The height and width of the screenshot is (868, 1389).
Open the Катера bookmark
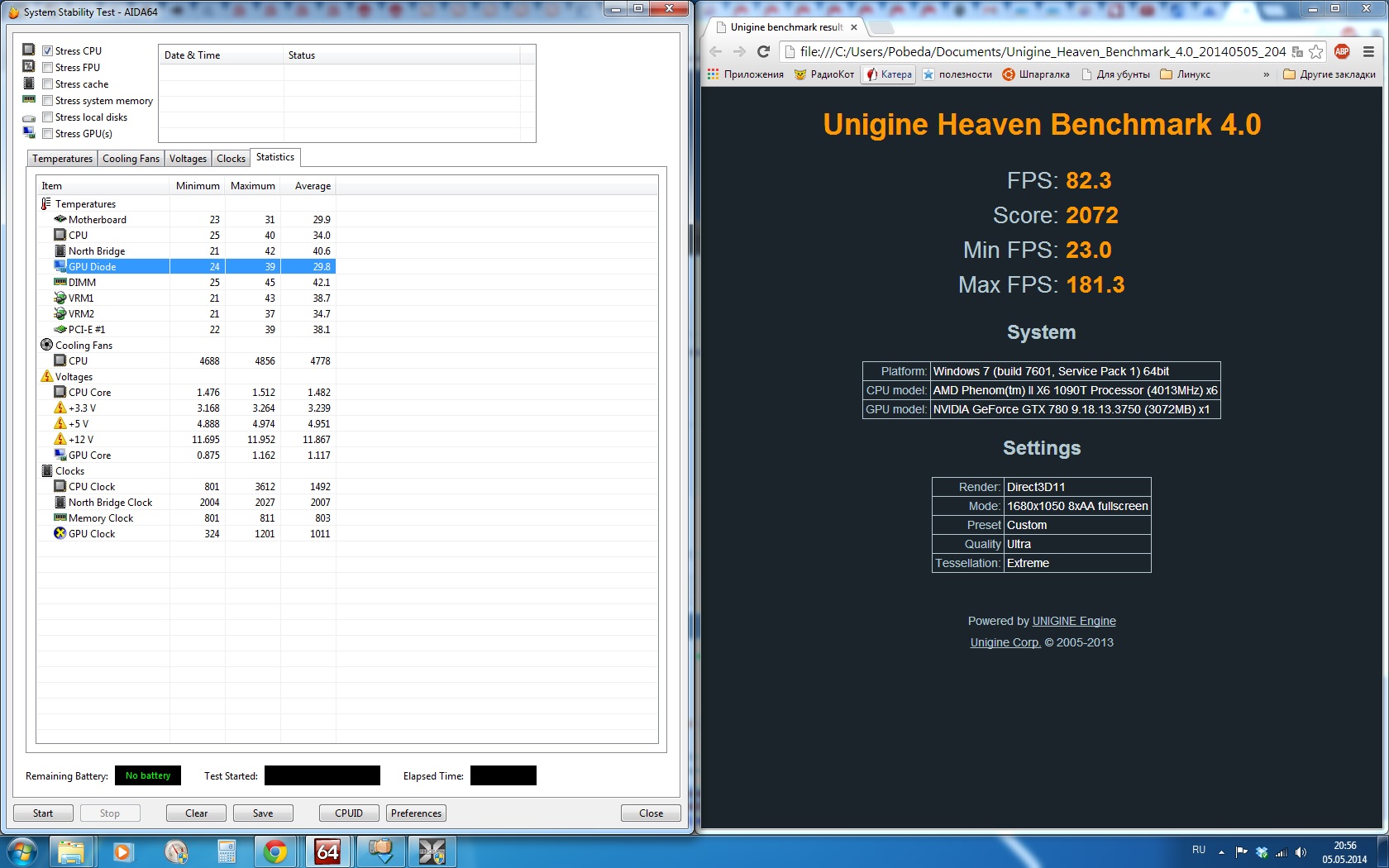click(889, 74)
